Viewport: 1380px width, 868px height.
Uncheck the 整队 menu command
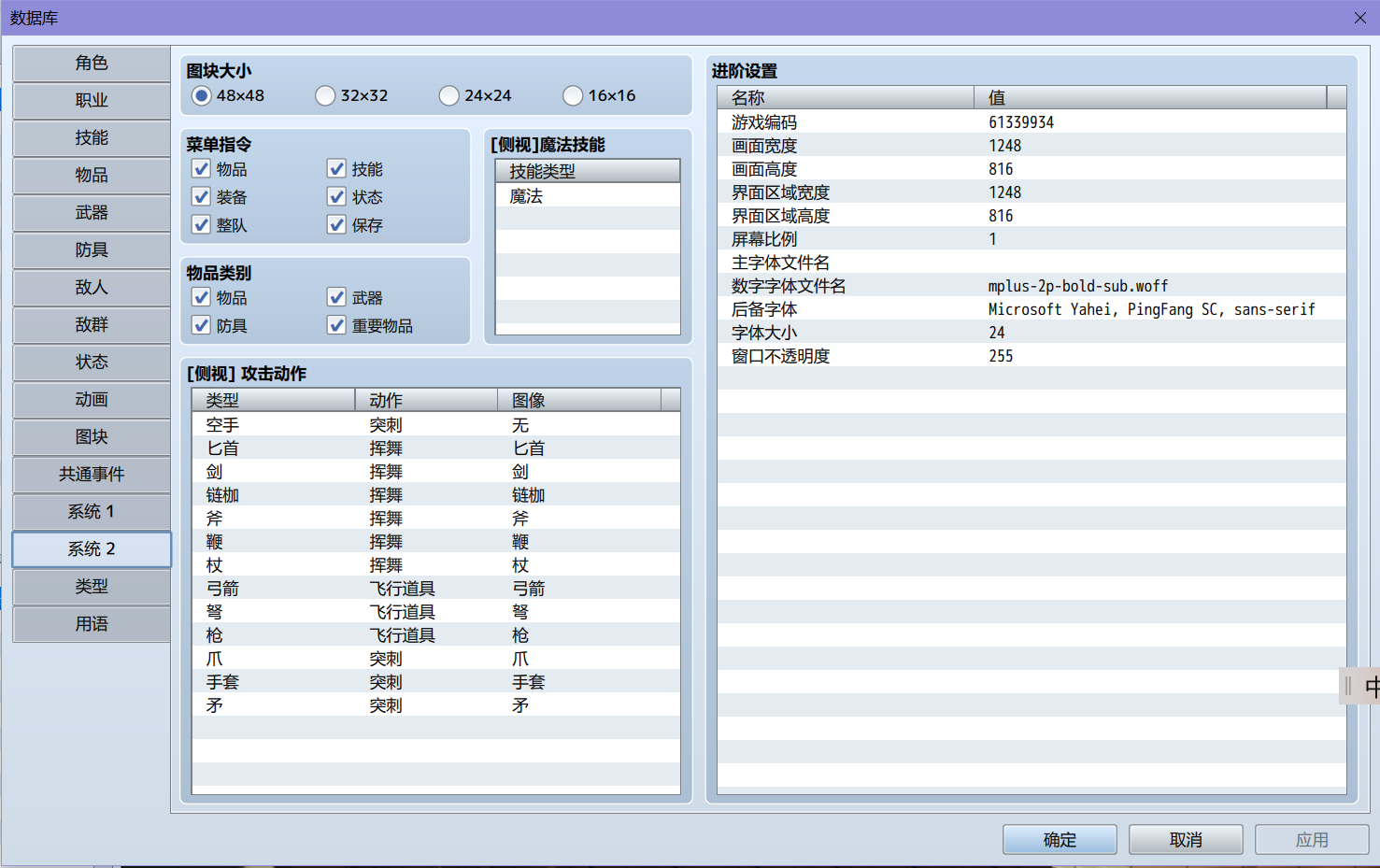(x=201, y=224)
